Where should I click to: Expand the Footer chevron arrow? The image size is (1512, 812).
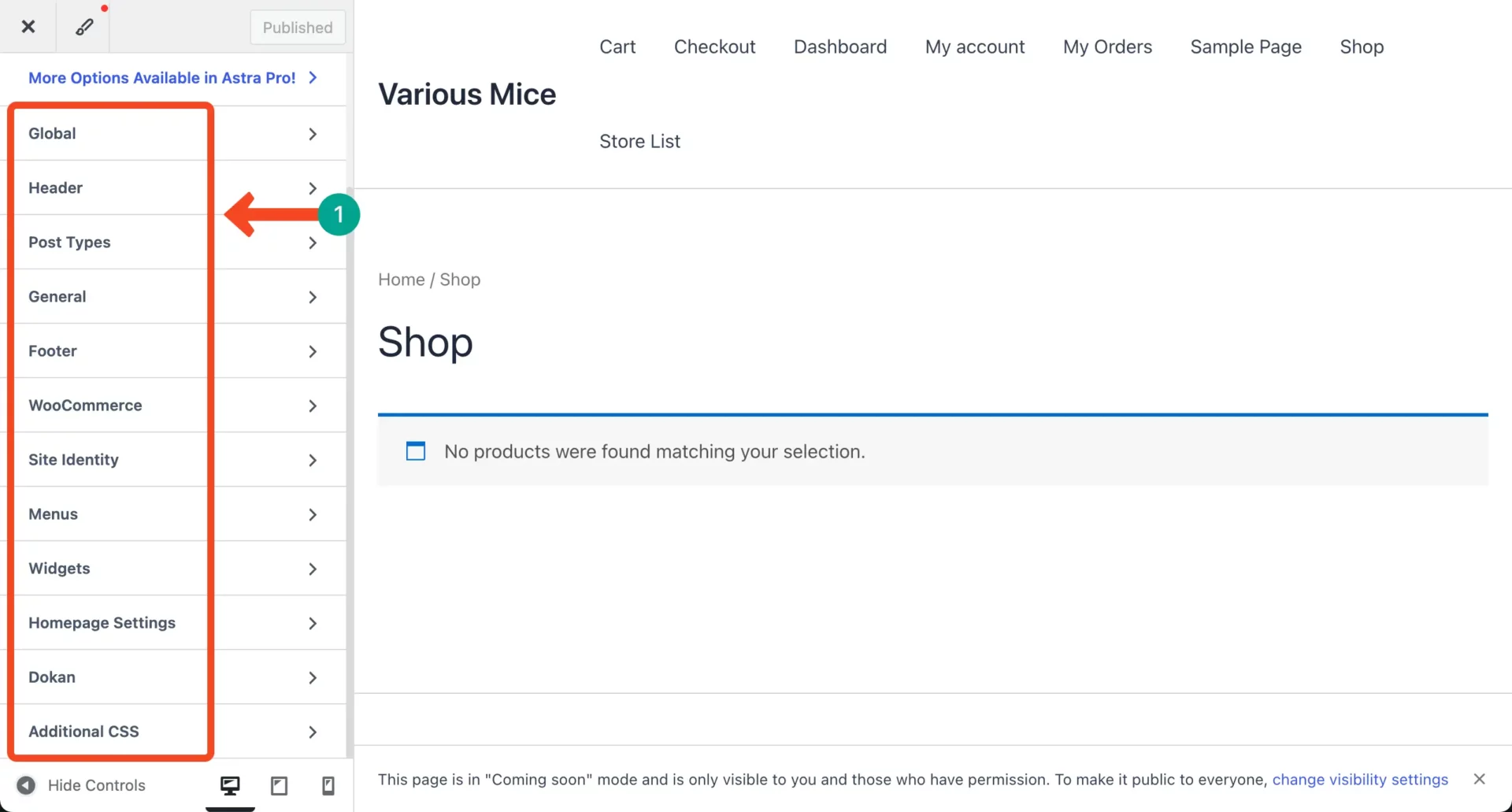[x=313, y=351]
